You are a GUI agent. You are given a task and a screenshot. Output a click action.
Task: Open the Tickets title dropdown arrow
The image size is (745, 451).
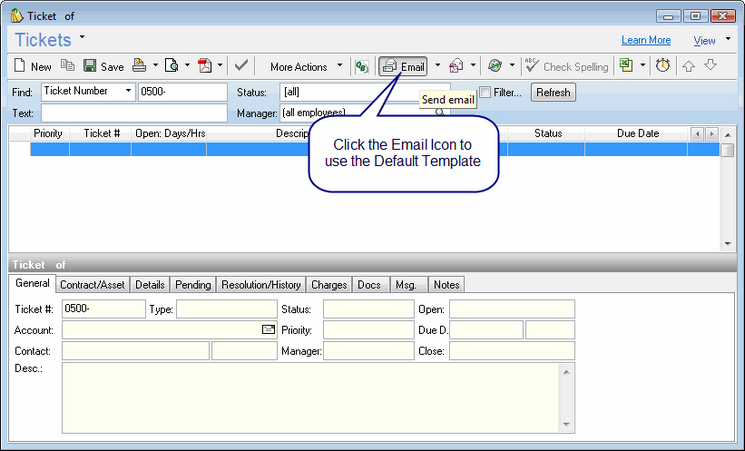pos(82,37)
